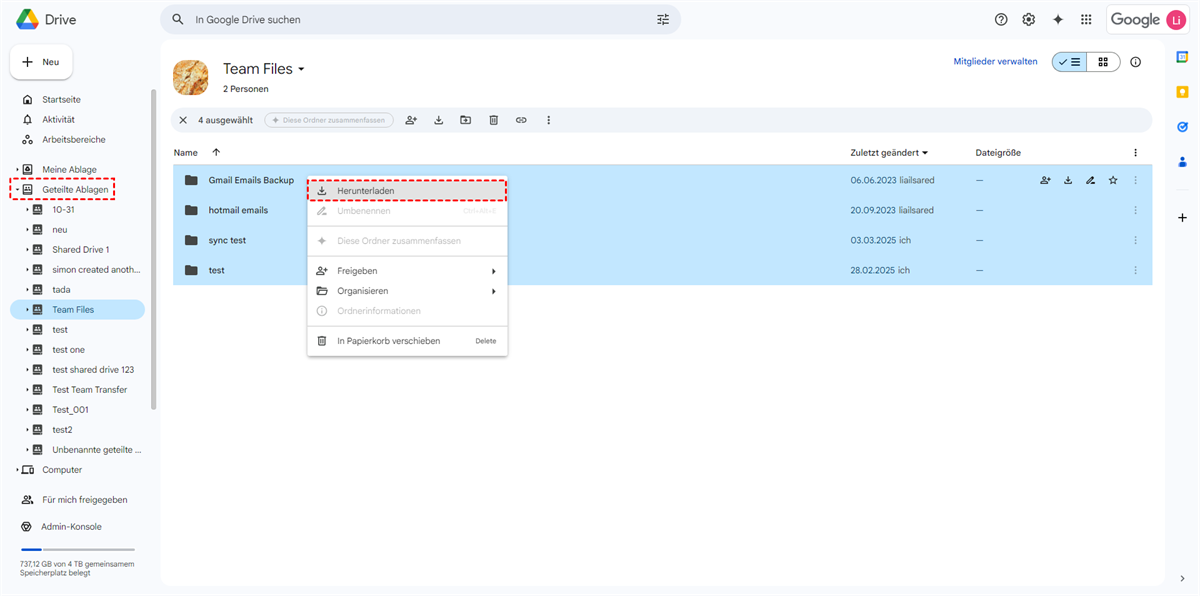Image resolution: width=1200 pixels, height=596 pixels.
Task: Open the Gemini sparkle icon
Action: (1057, 20)
